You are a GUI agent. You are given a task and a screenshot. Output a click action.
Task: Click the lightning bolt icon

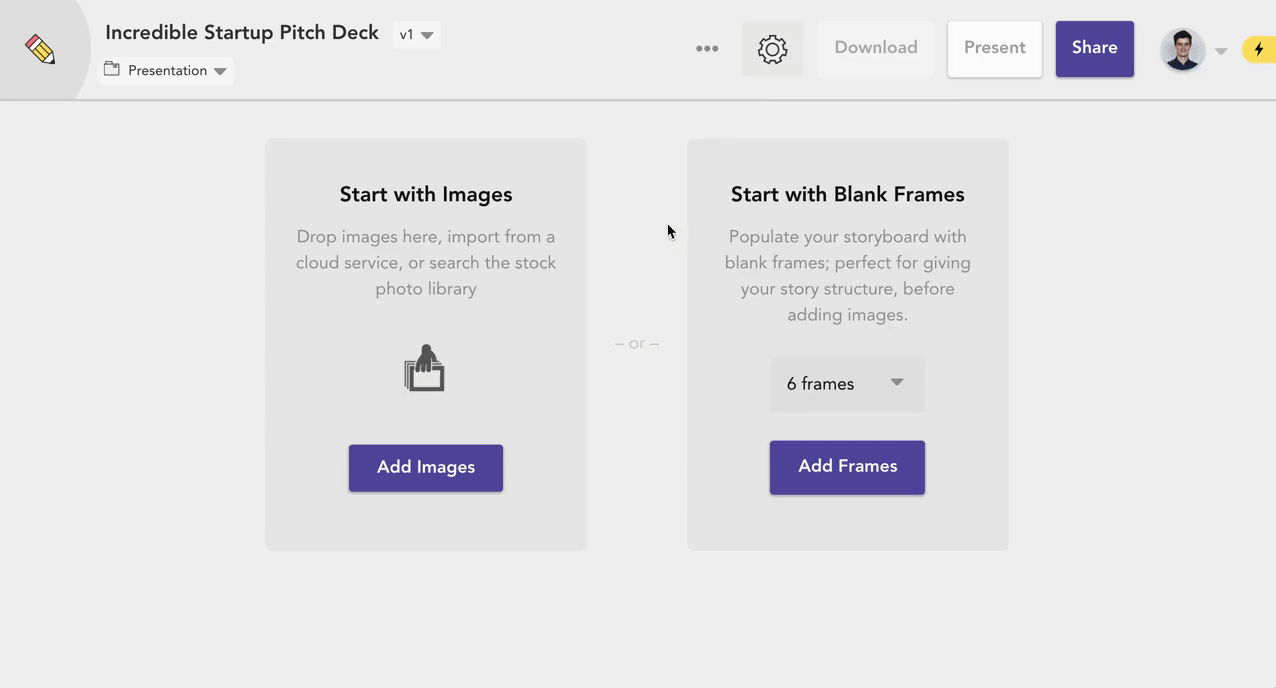pyautogui.click(x=1261, y=48)
